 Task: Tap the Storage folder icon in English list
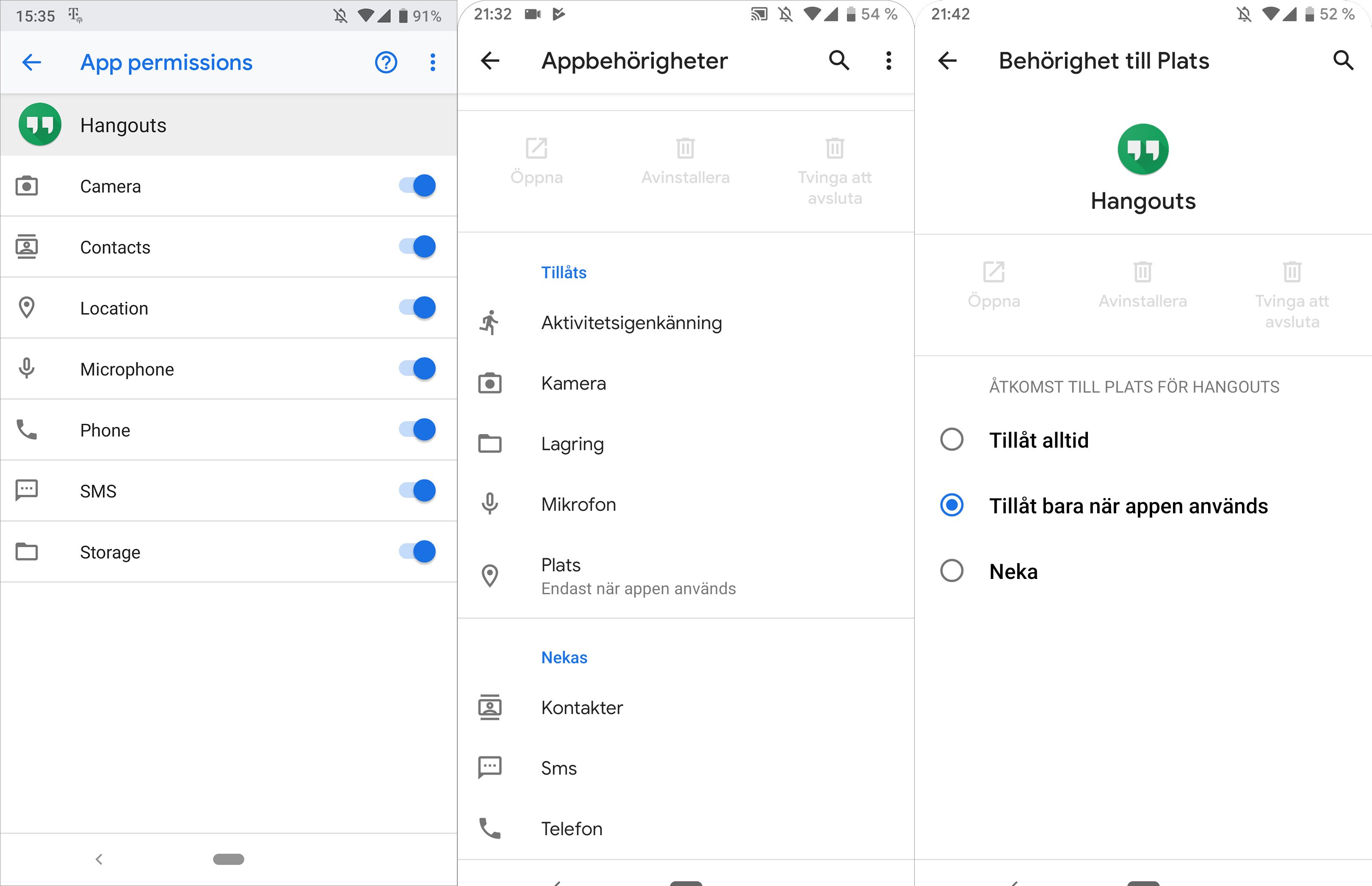(x=26, y=551)
